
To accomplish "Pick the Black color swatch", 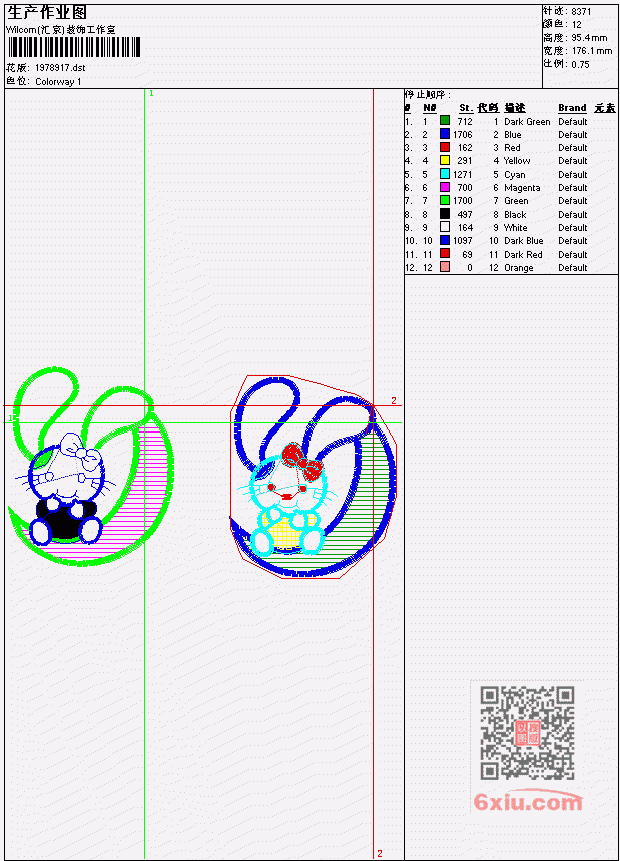I will tap(445, 214).
